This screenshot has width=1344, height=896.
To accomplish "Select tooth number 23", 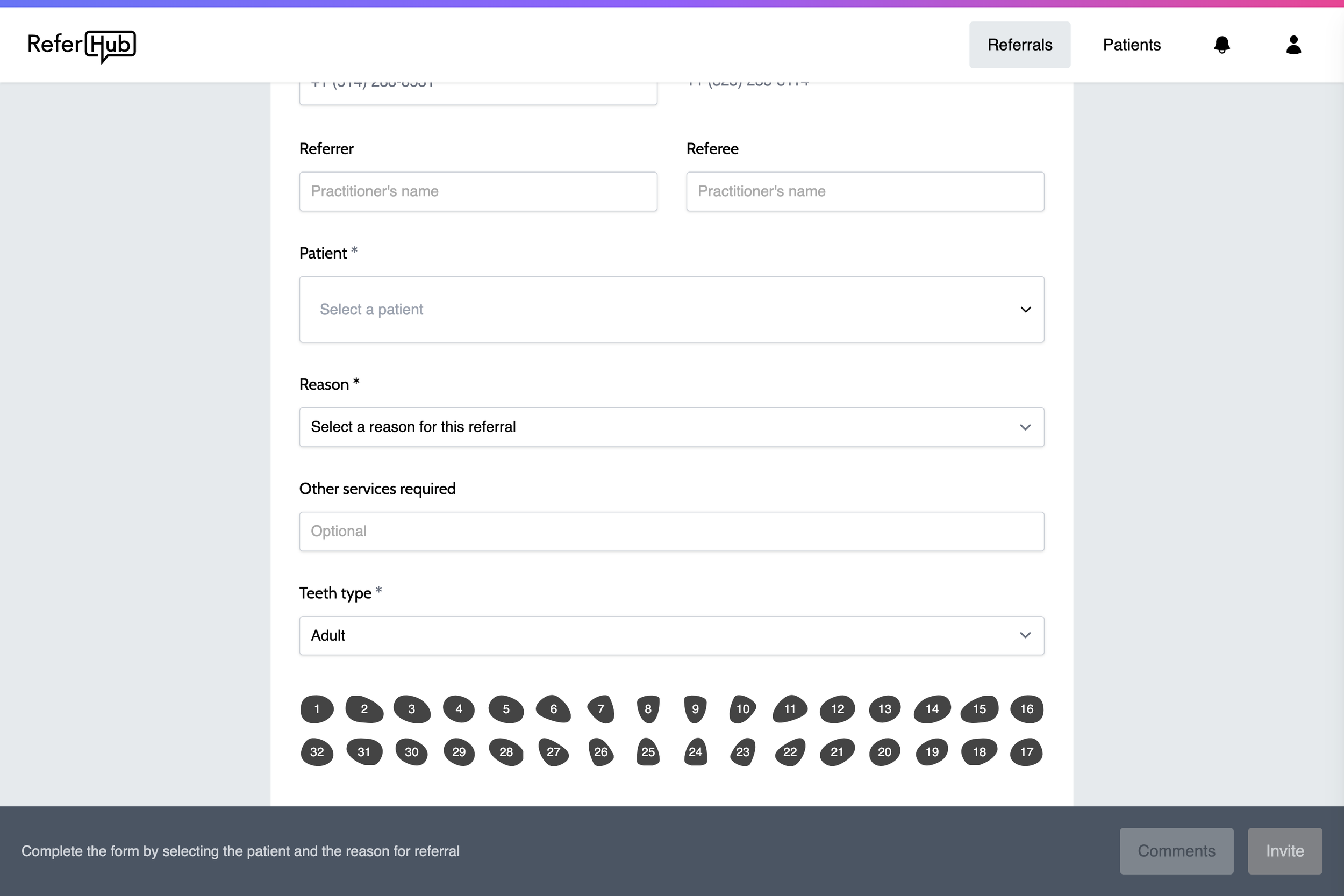I will point(743,752).
